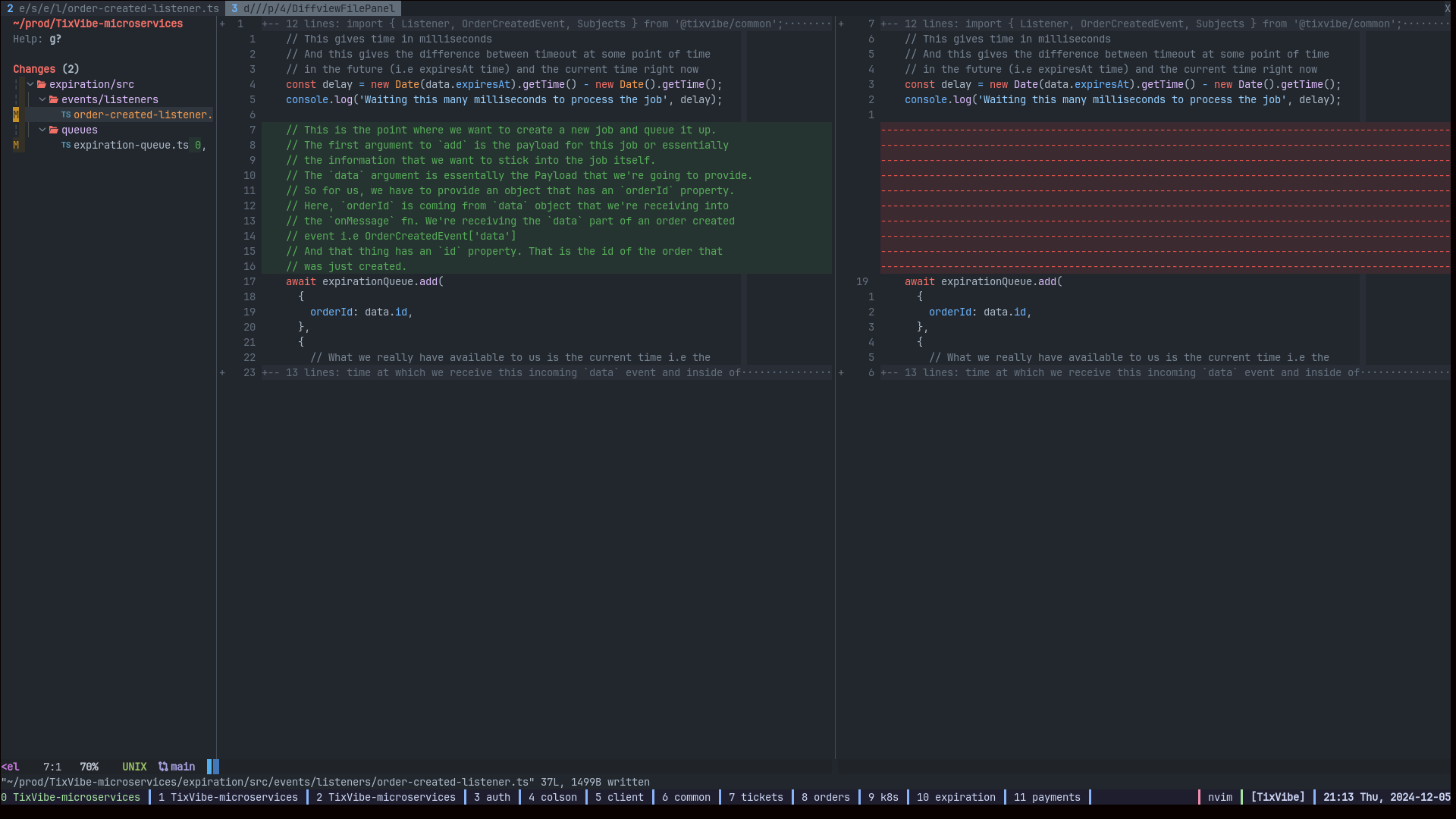Viewport: 1456px width, 819px height.
Task: Collapse the events/listeners folder chevron
Action: pos(42,100)
